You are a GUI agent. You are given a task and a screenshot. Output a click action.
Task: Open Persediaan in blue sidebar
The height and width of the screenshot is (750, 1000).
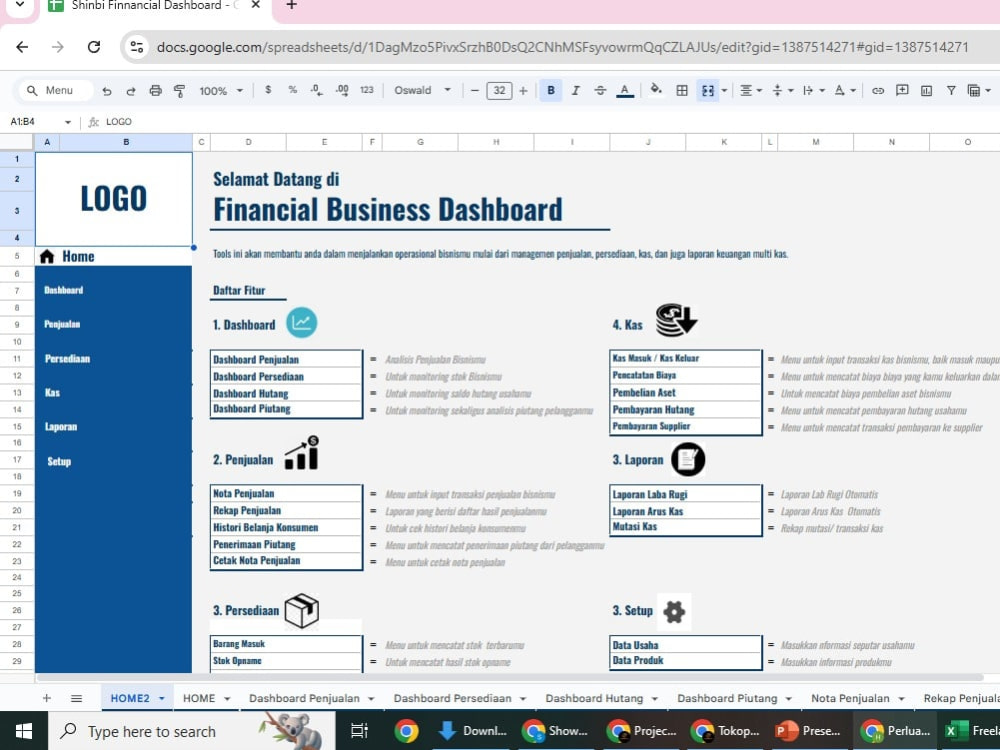coord(67,358)
